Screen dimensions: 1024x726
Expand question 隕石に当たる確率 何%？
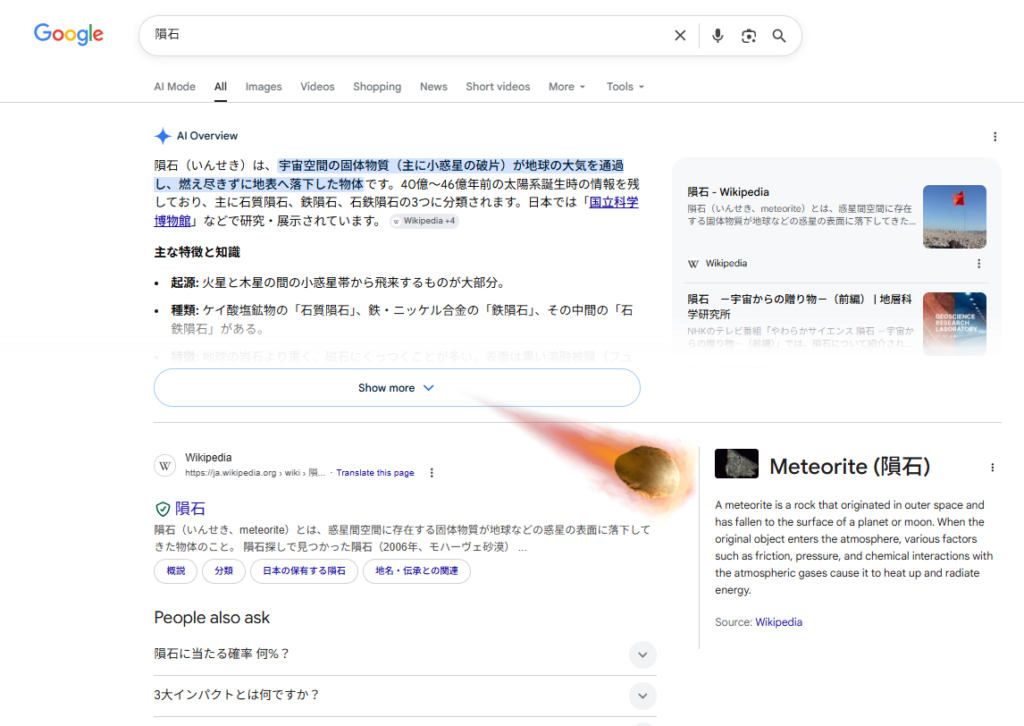point(405,654)
